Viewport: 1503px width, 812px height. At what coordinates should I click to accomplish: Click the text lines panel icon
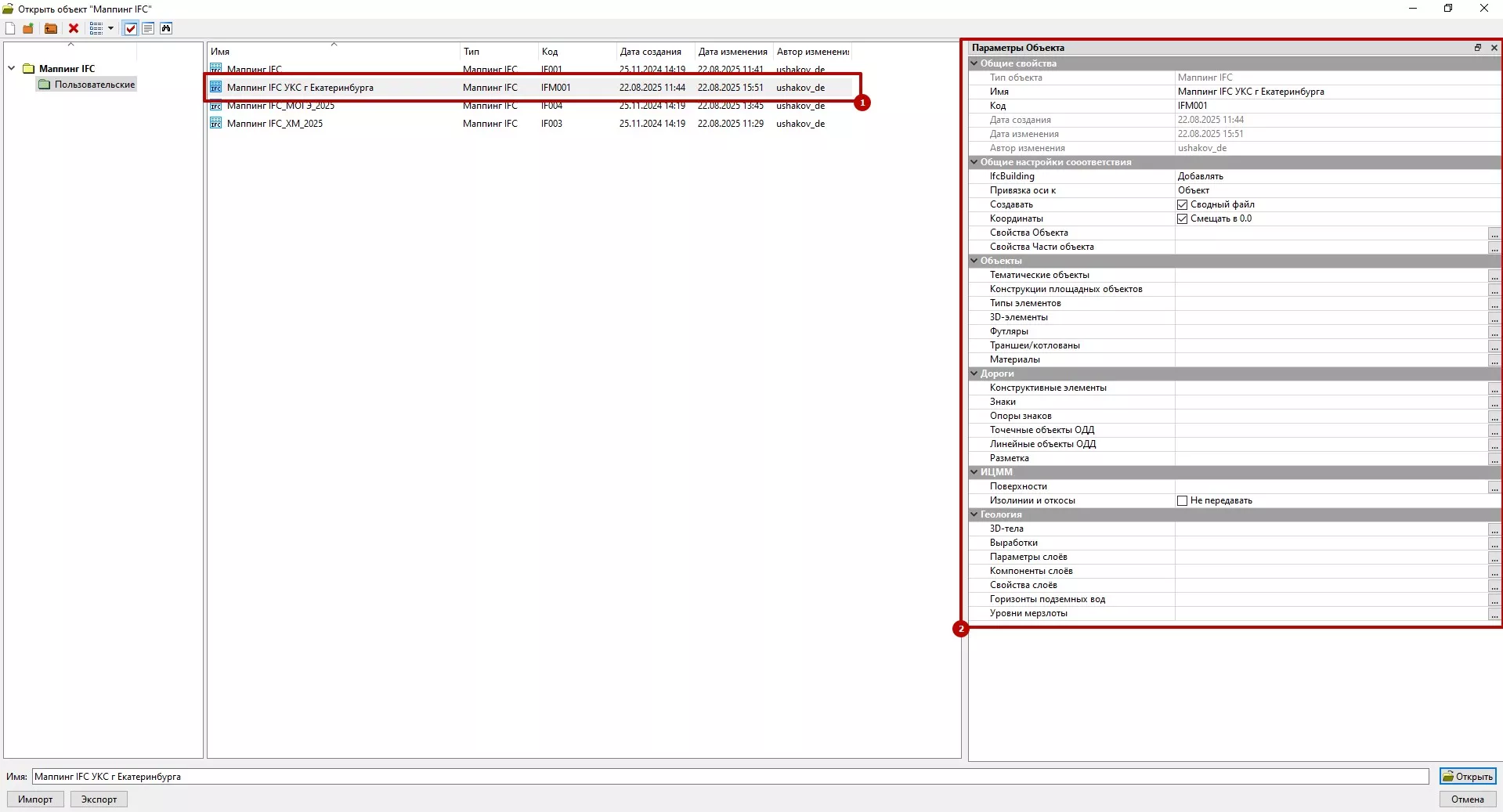point(148,28)
